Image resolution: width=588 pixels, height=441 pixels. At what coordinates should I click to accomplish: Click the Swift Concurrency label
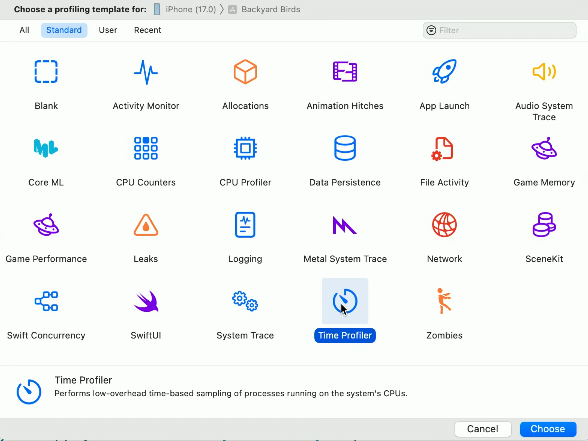(x=46, y=335)
